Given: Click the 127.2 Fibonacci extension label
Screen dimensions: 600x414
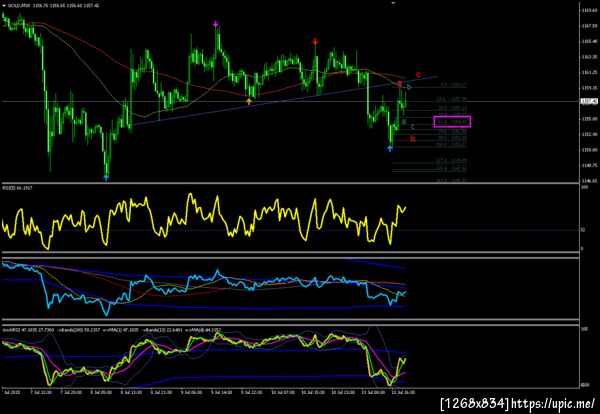Looking at the screenshot, I should (x=452, y=161).
